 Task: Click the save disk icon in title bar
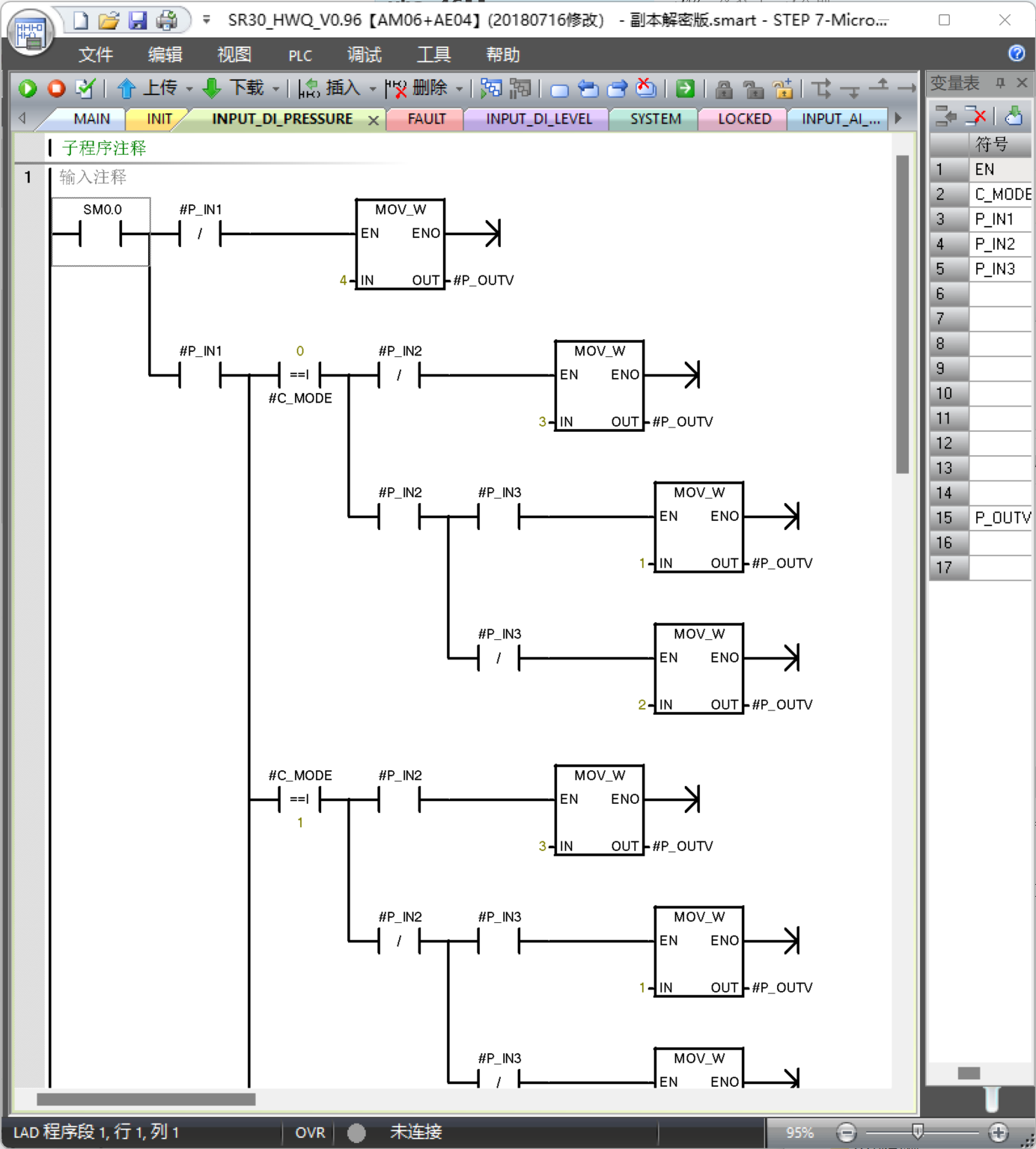(x=138, y=20)
